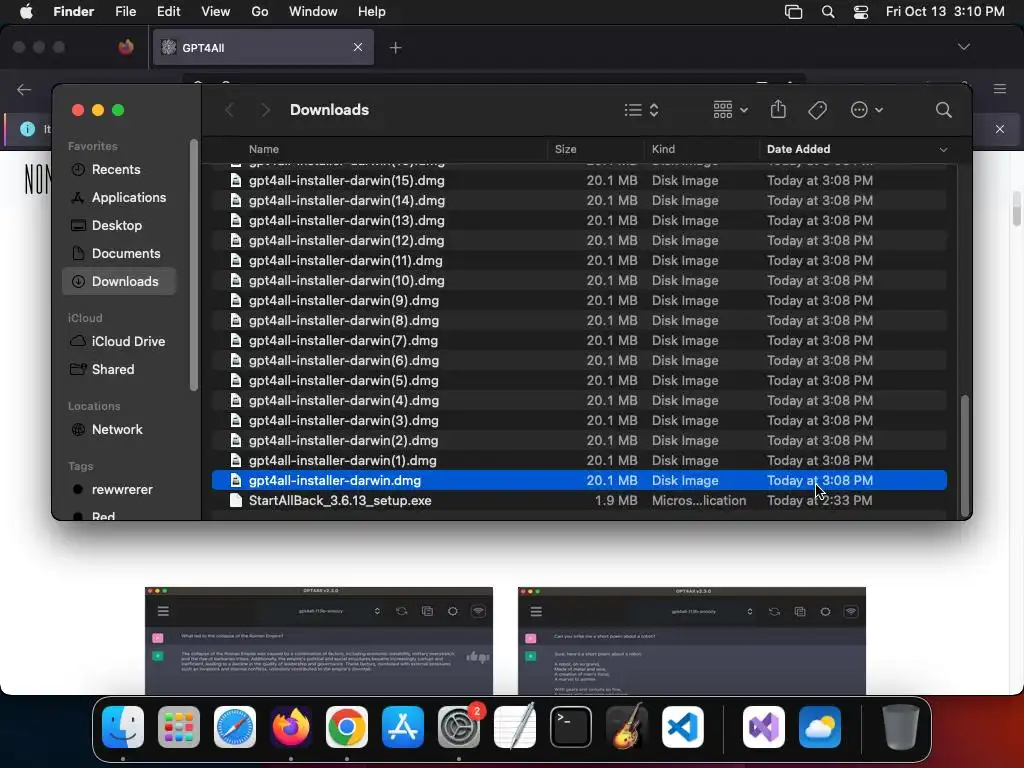Select StartAllBack_3.6.13_setup.exe file
Screen dimensions: 1024x768
(x=579, y=501)
